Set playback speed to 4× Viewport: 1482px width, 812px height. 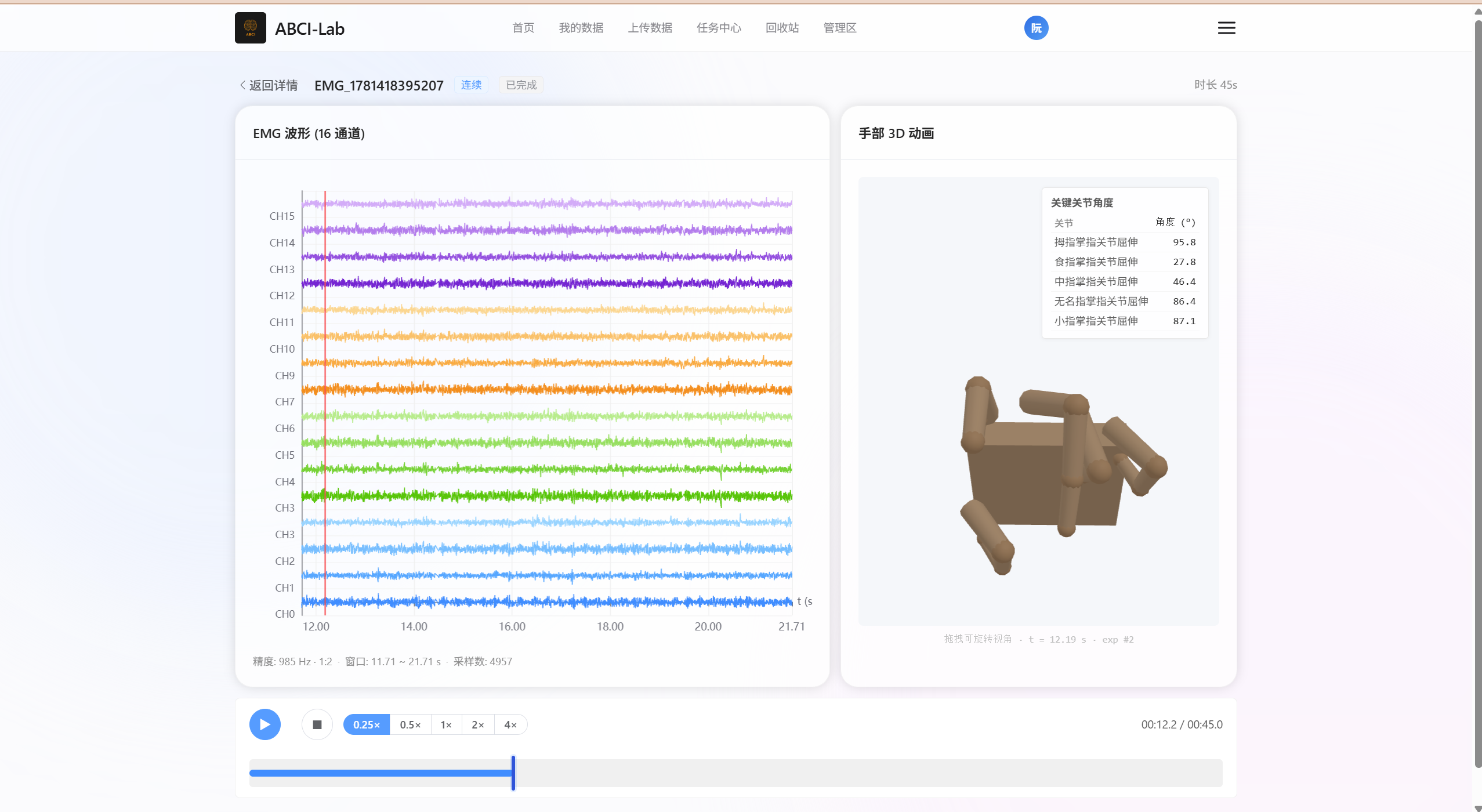coord(510,724)
